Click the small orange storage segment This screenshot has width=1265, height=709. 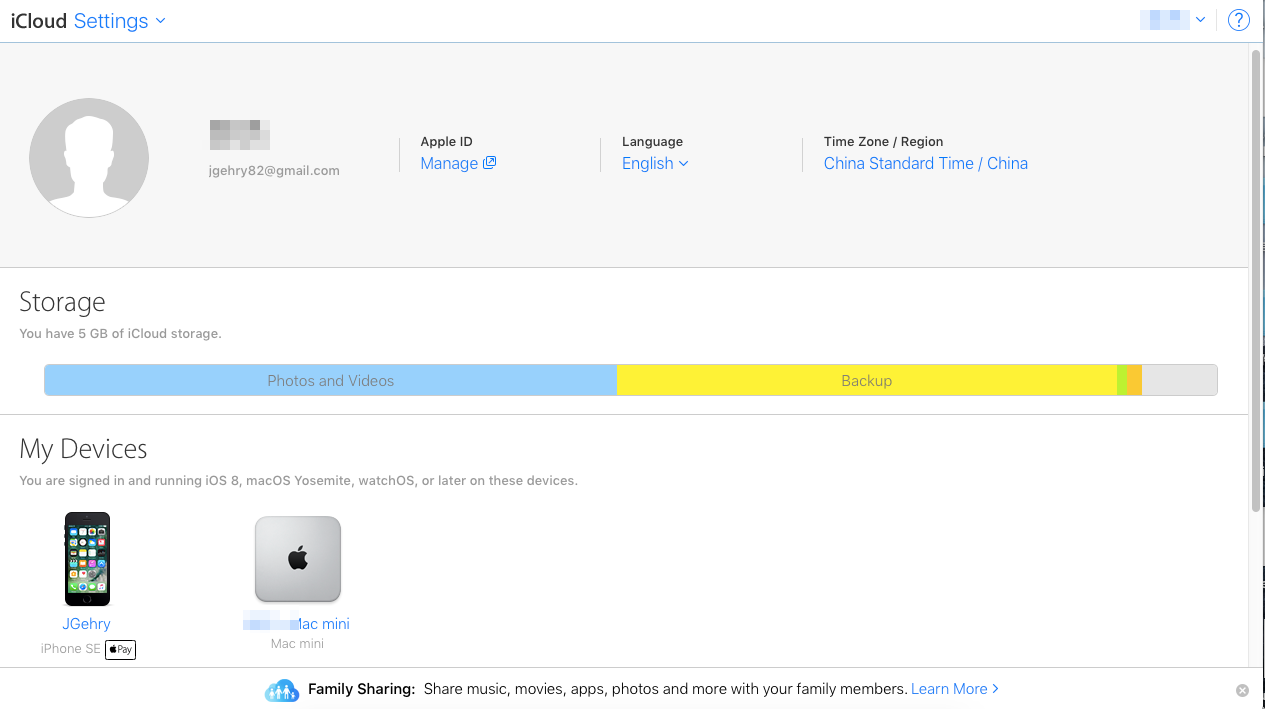pos(1134,380)
